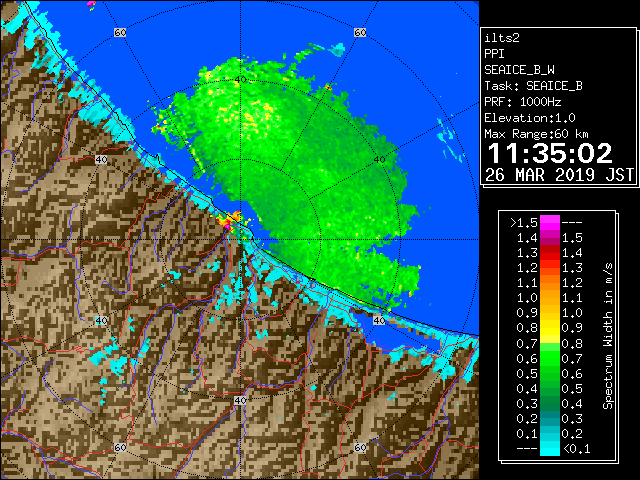
Task: Click the "60" range label in the lower-left of the map
Action: pos(120,447)
